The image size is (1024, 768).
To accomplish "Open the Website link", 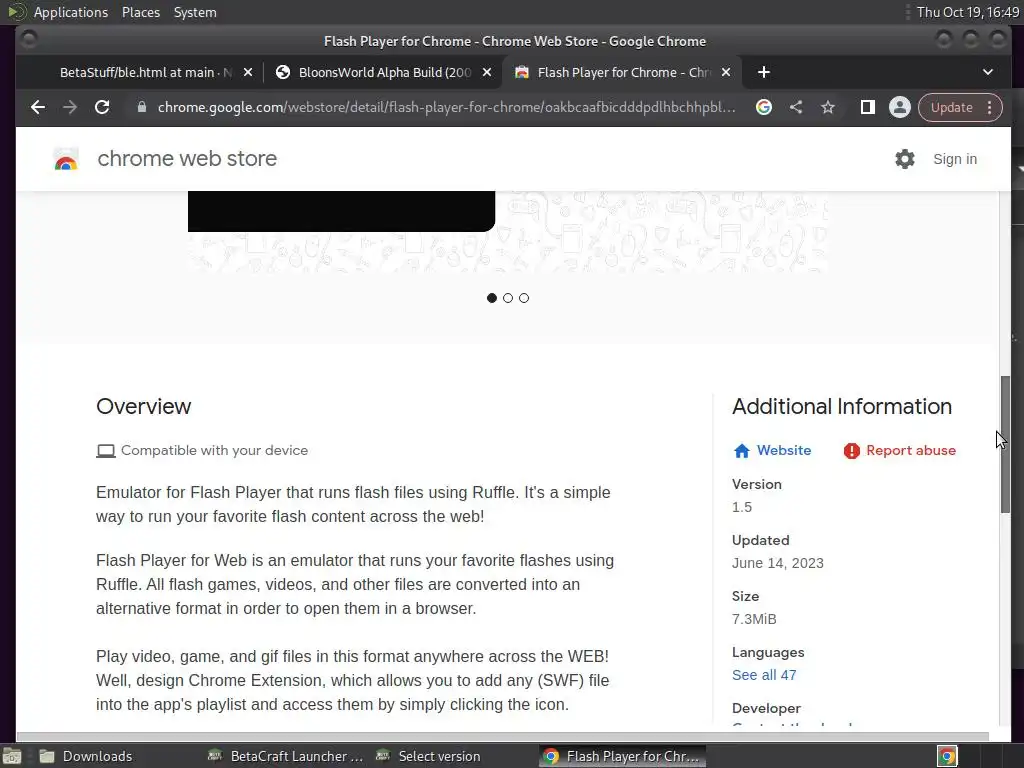I will click(784, 450).
